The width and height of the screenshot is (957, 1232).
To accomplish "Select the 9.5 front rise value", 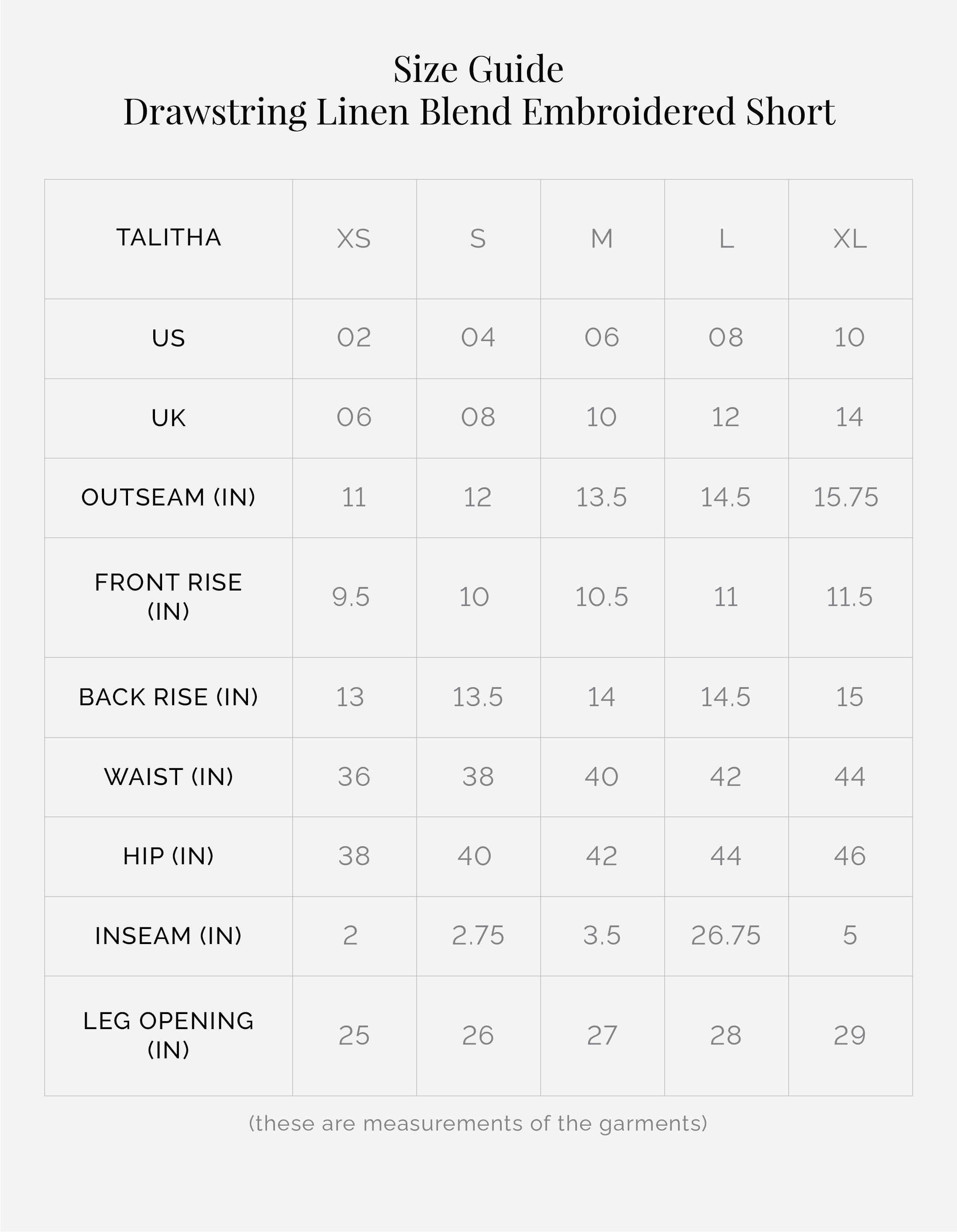I will click(x=351, y=597).
